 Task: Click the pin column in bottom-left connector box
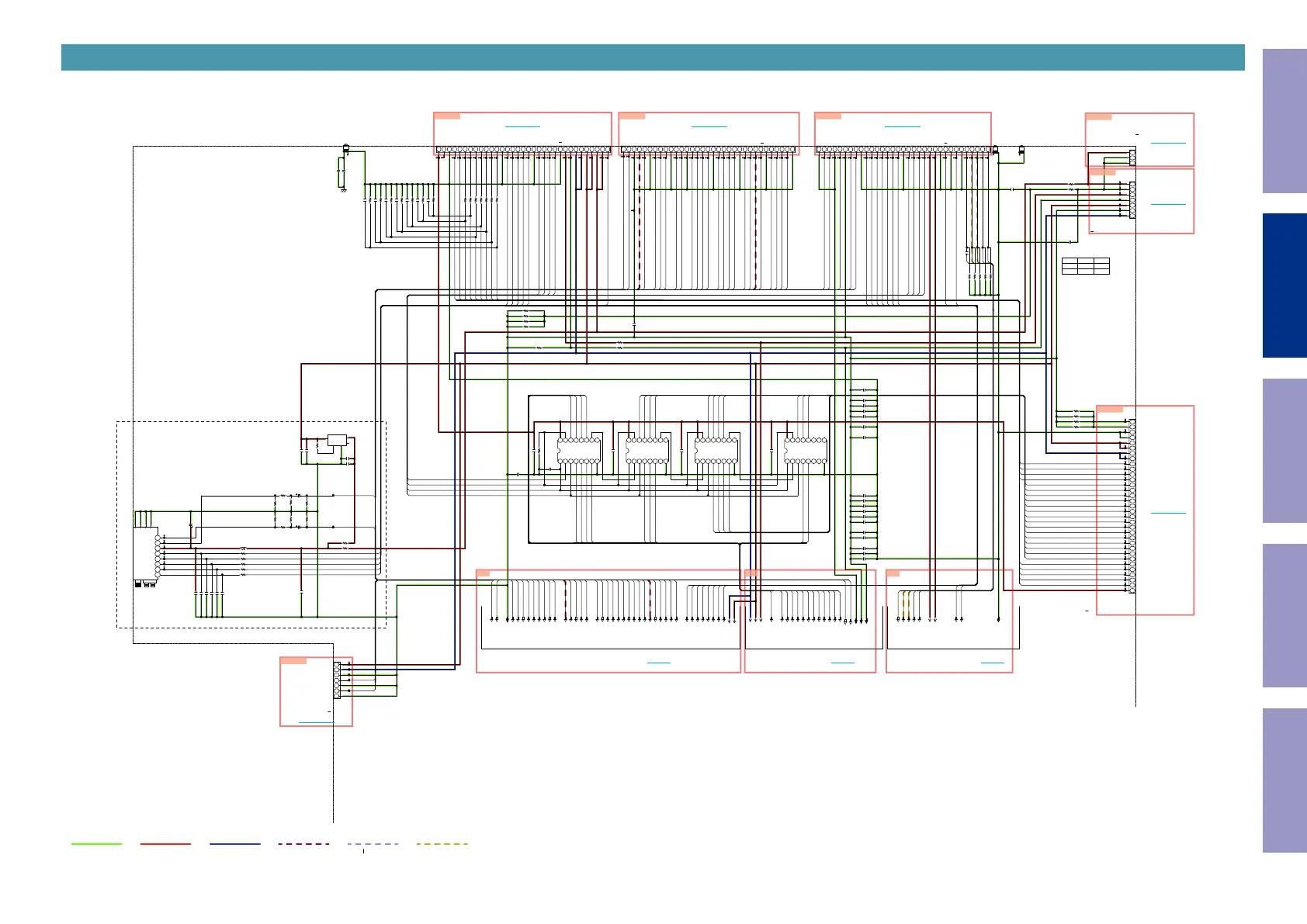337,680
